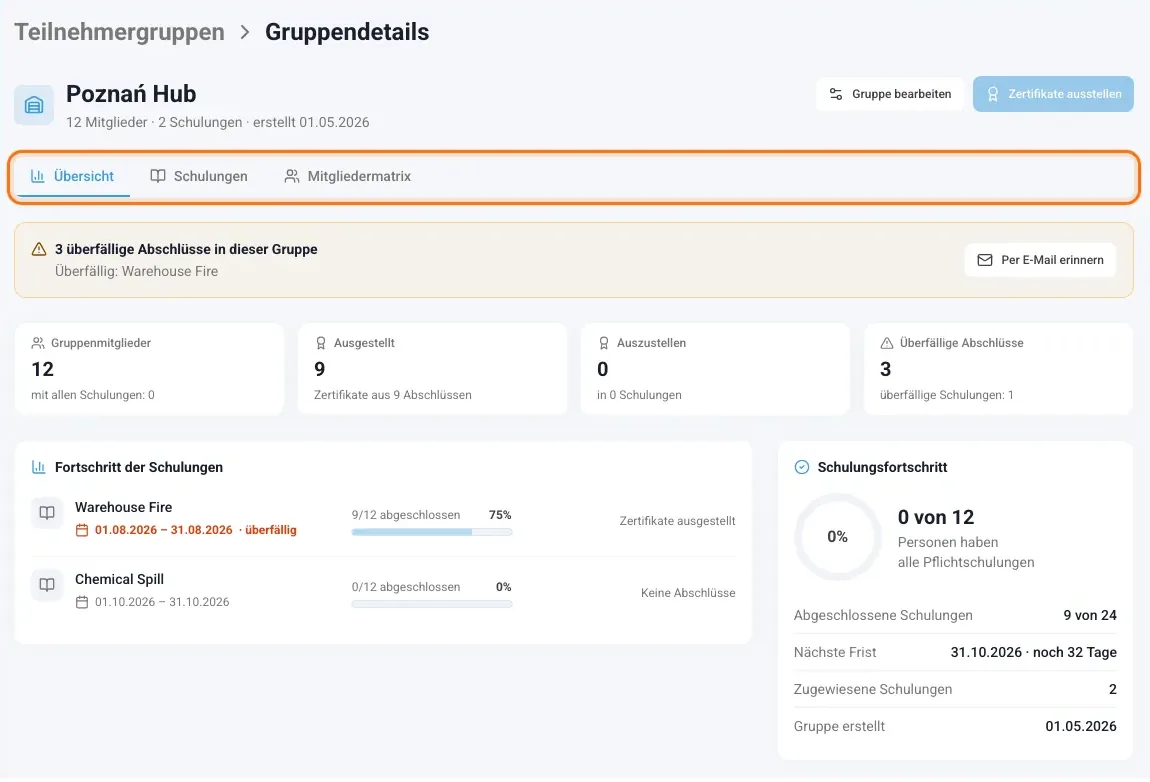Click the book icon on Schulungen tab
Screen dimensions: 1150x782
click(158, 176)
